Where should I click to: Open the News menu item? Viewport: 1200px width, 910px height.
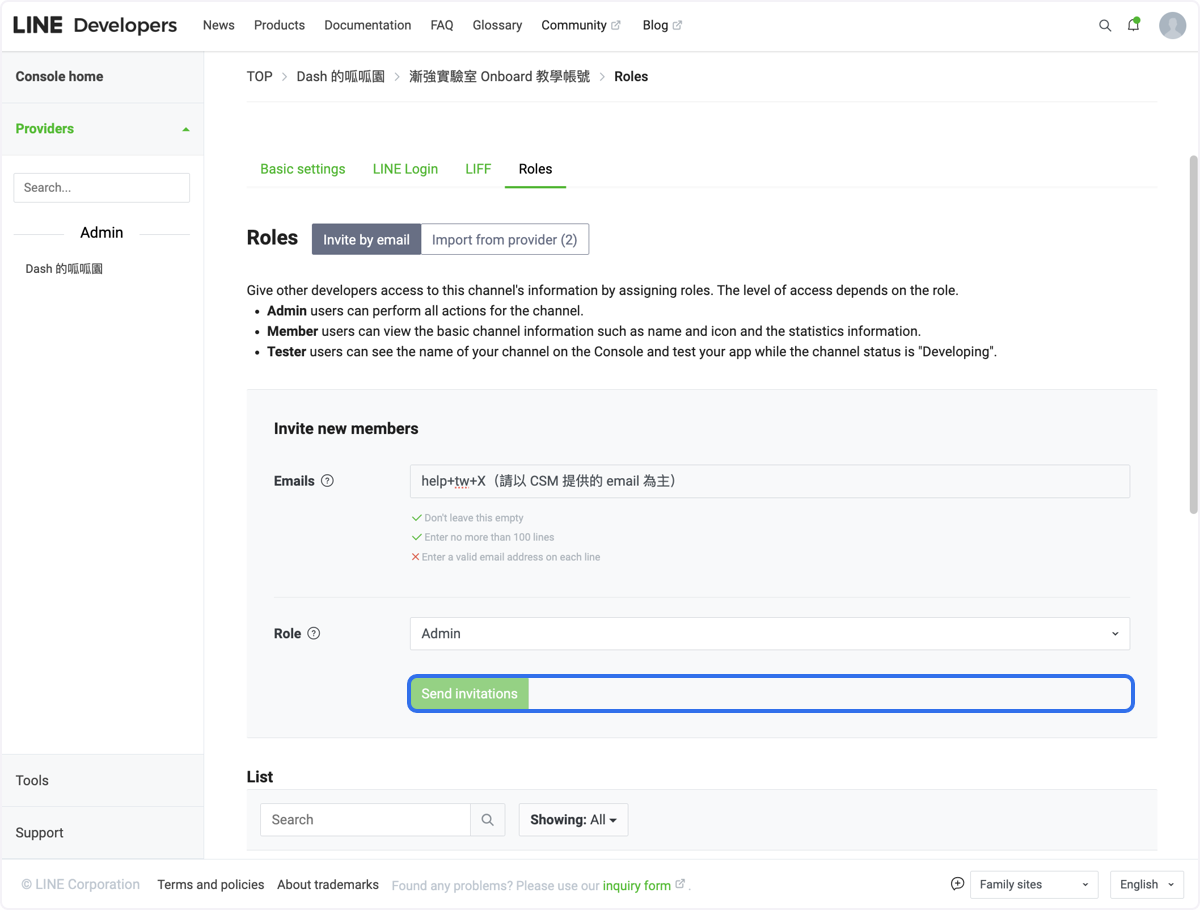(x=219, y=25)
